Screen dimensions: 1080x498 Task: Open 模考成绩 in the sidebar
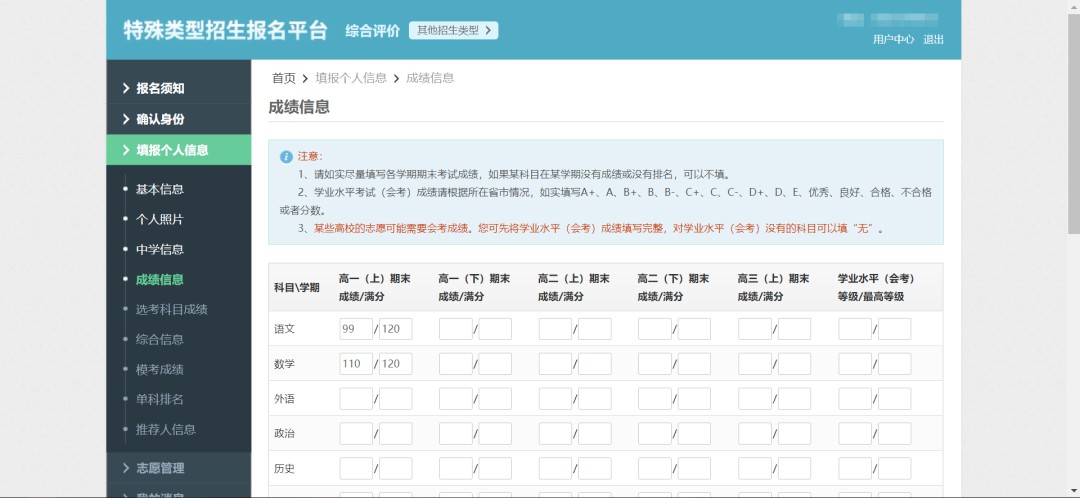point(160,369)
